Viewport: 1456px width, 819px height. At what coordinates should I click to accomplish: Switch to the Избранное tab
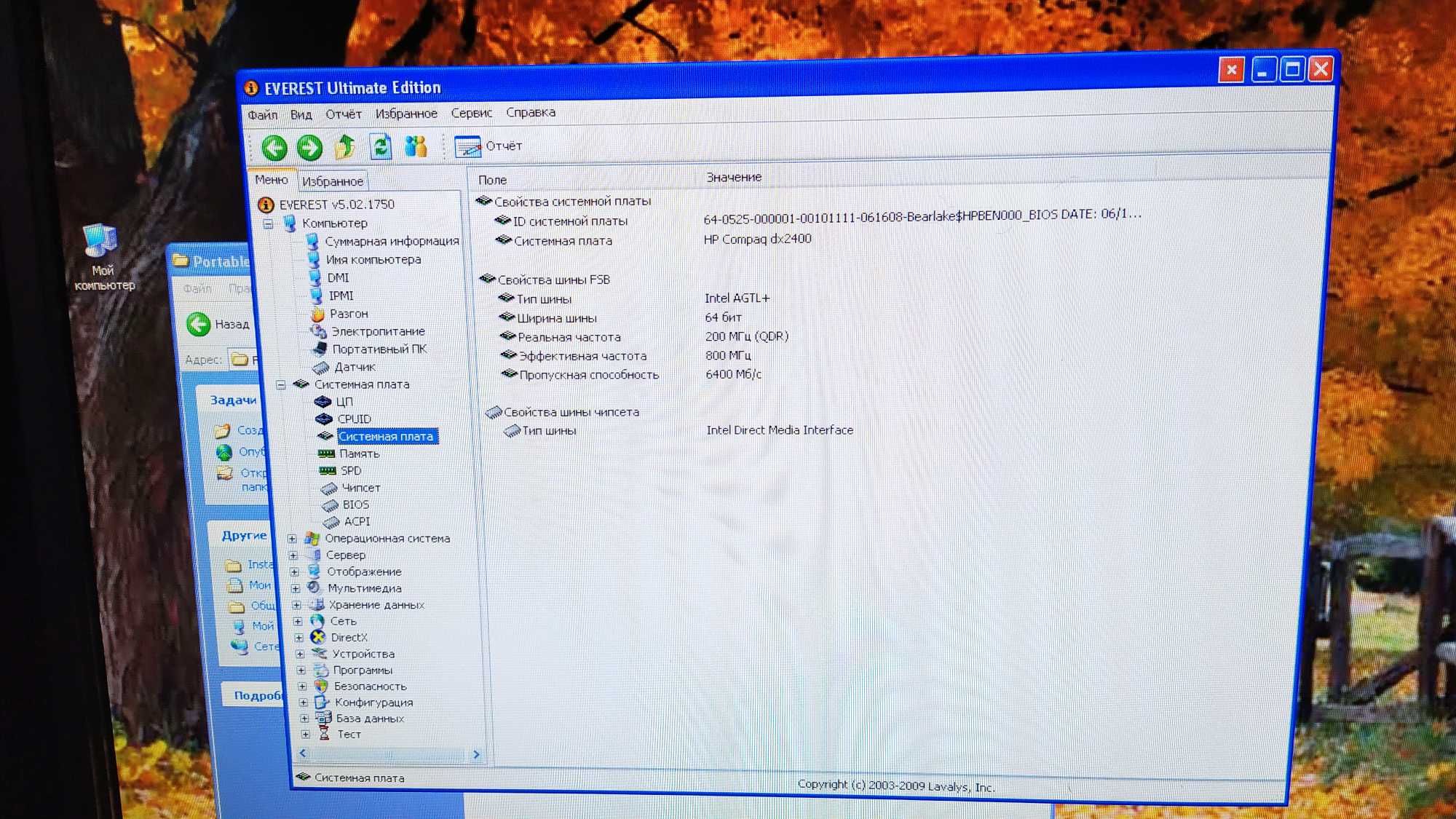[x=333, y=181]
